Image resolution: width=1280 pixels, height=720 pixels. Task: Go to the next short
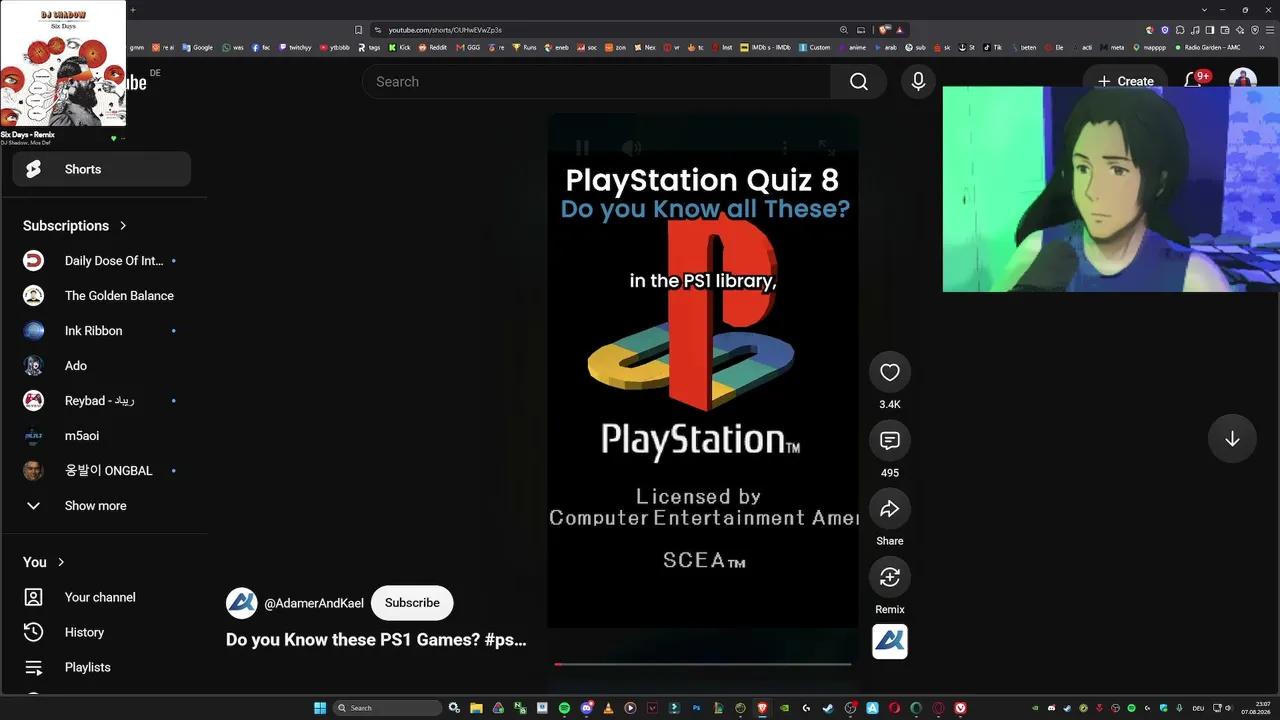1232,439
